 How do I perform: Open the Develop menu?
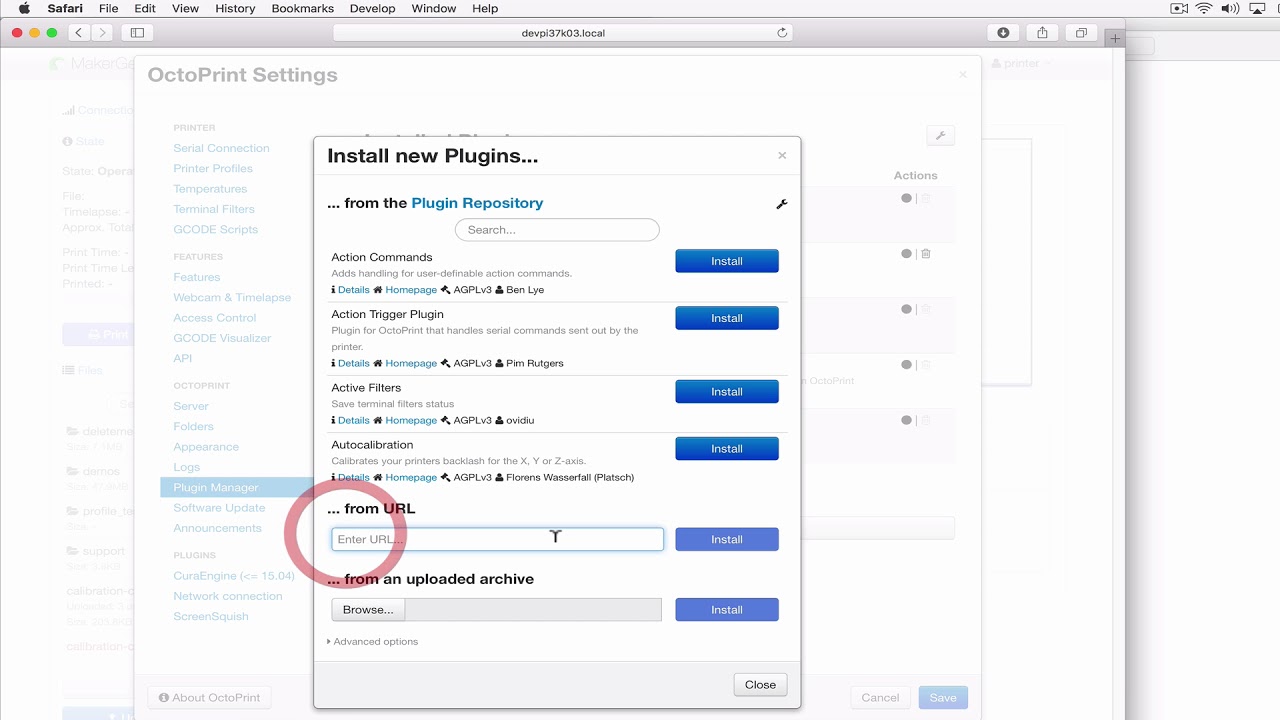[371, 8]
